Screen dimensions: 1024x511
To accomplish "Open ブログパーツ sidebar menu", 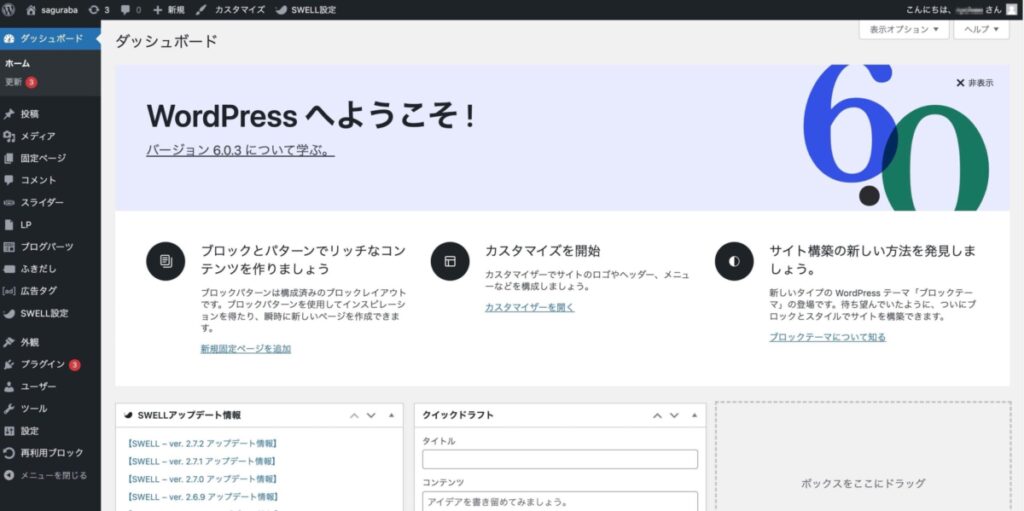I will (50, 247).
